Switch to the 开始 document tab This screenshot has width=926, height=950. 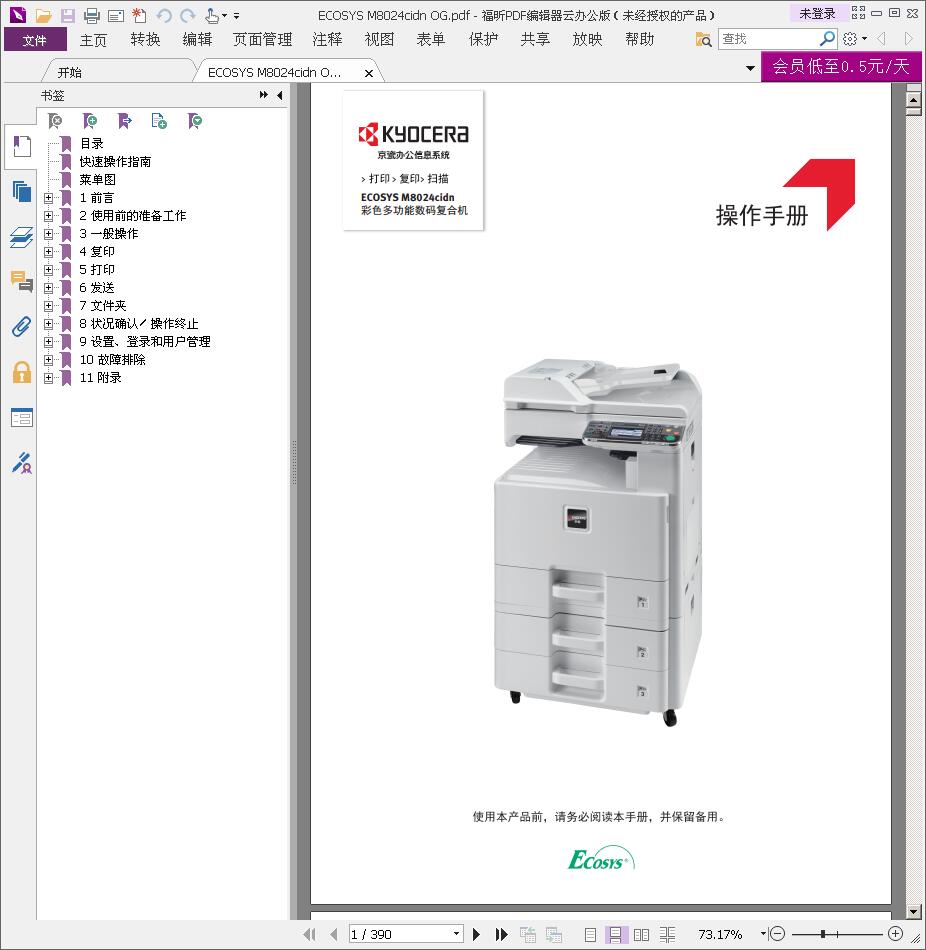point(70,73)
